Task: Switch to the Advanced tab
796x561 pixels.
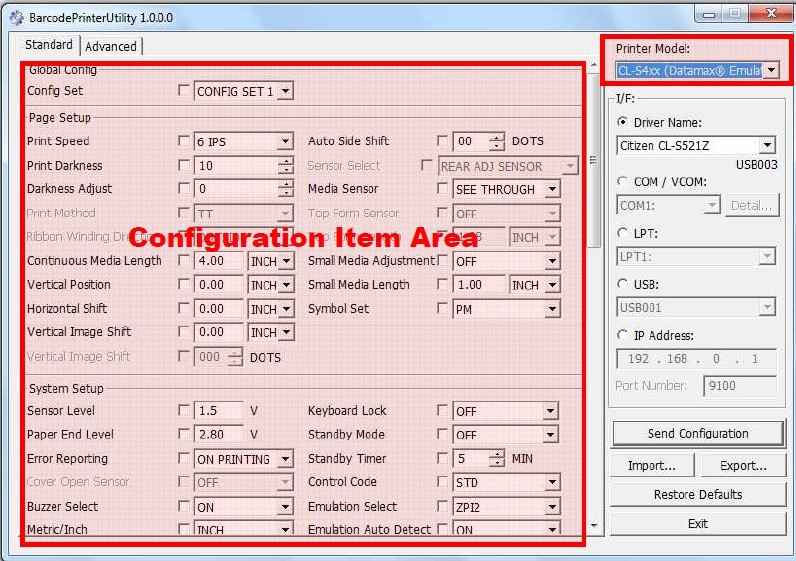Action: (x=111, y=46)
